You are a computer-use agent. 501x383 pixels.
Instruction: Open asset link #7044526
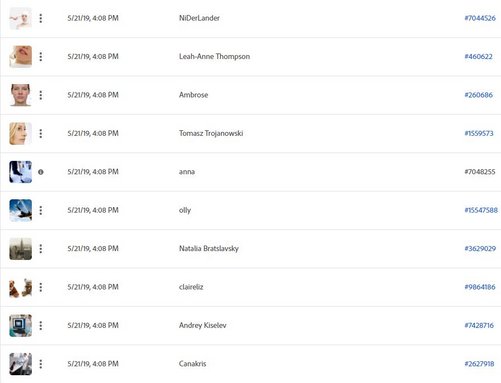pyautogui.click(x=480, y=18)
